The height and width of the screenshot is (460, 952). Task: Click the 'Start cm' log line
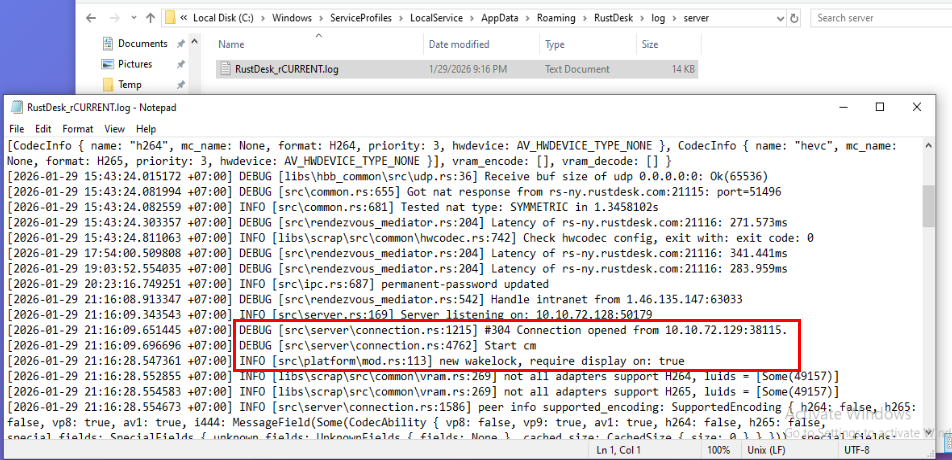[272, 345]
